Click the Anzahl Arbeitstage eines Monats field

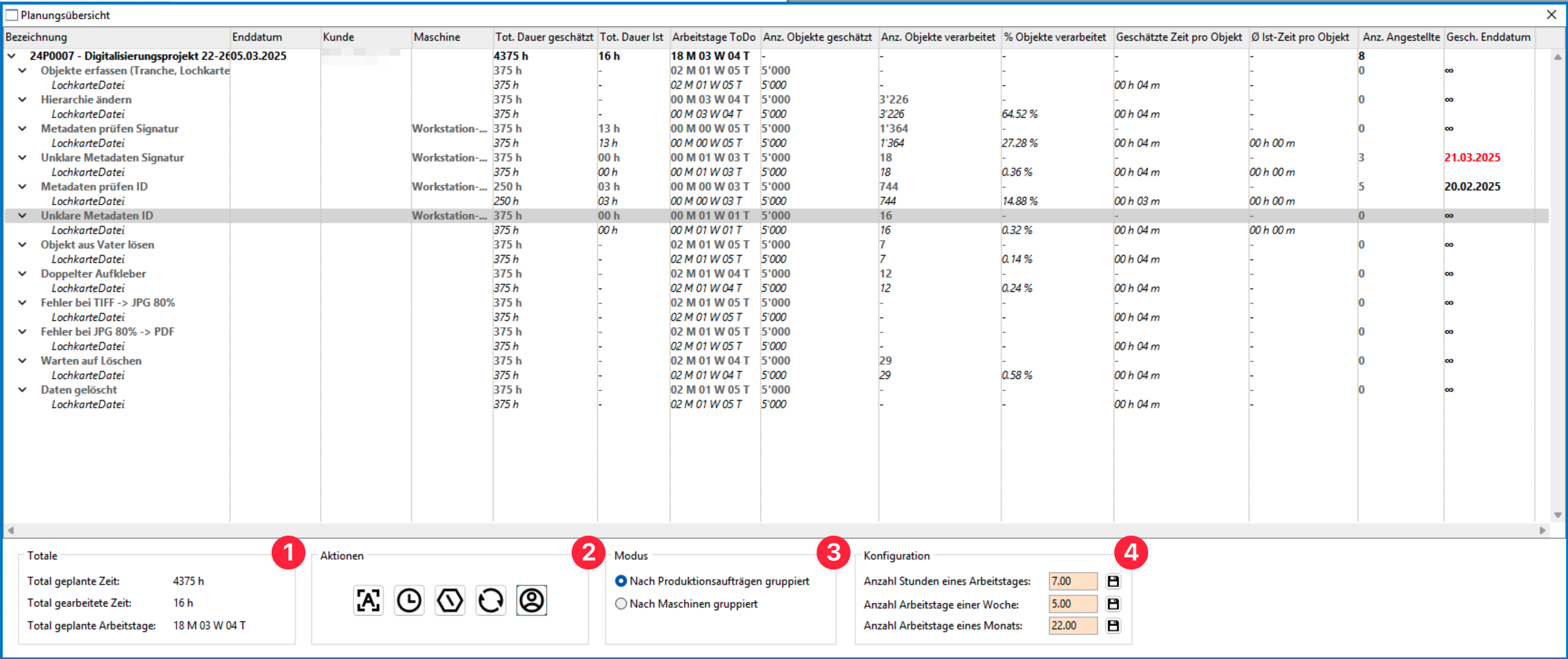pyautogui.click(x=1072, y=626)
